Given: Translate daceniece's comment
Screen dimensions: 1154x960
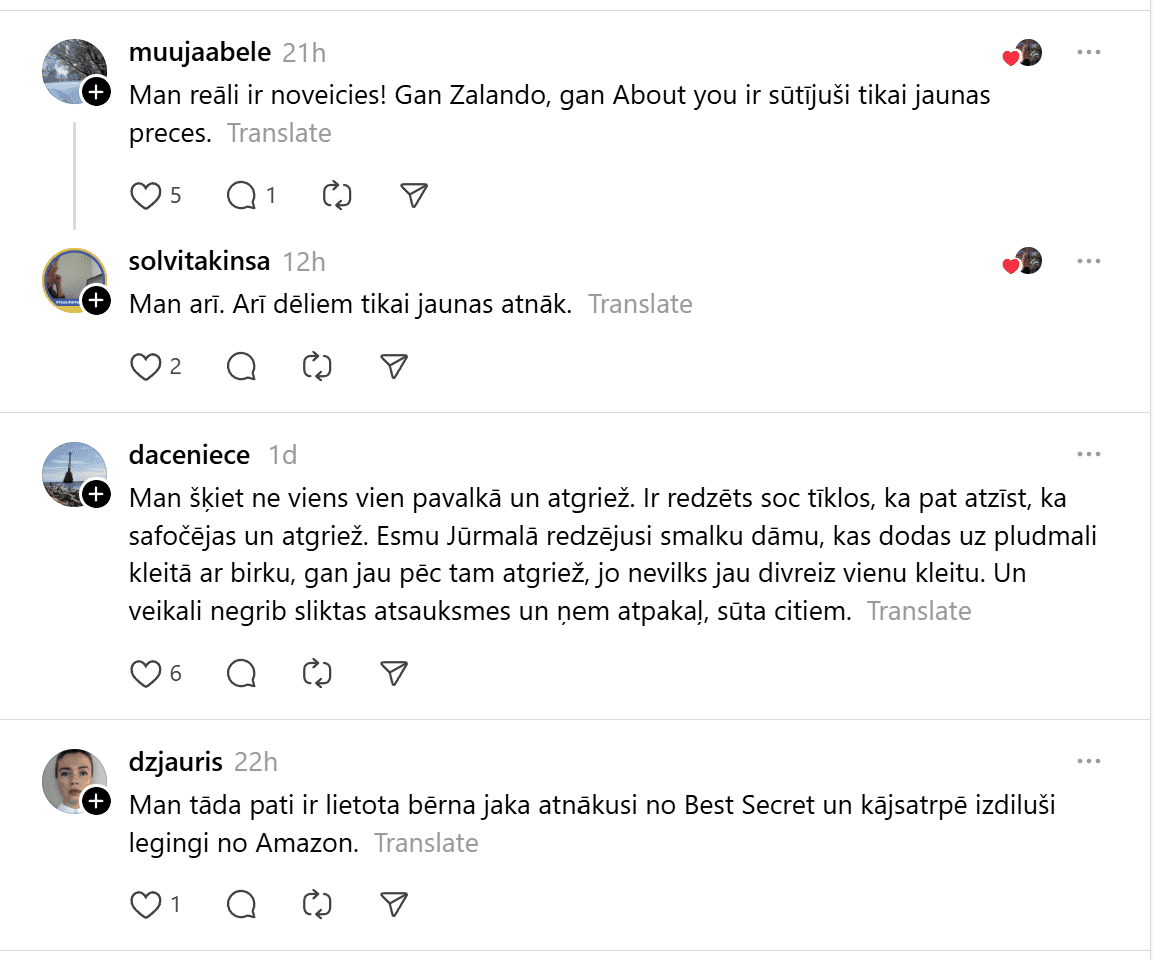Looking at the screenshot, I should pyautogui.click(x=919, y=611).
